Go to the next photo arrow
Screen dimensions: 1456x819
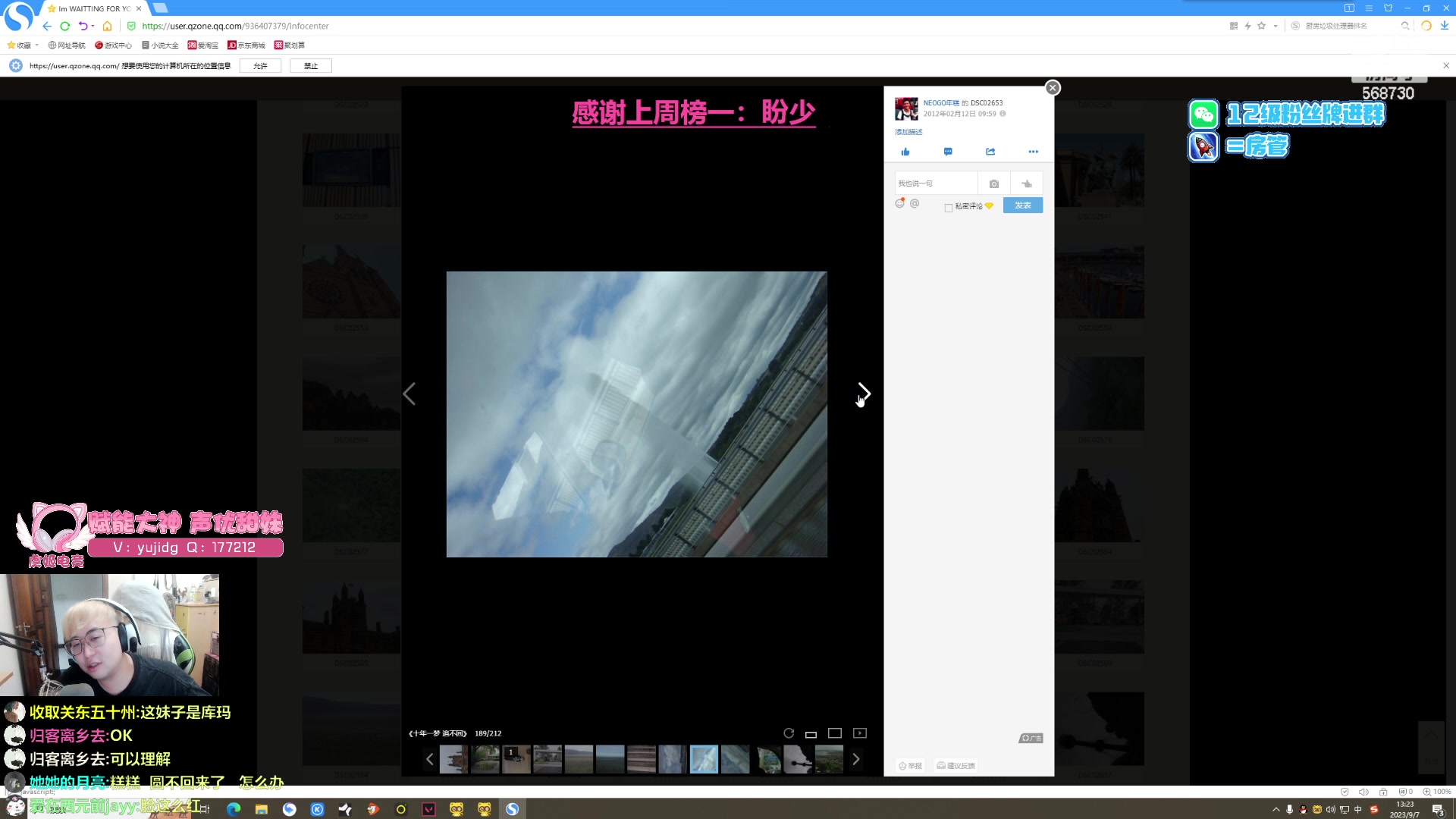click(864, 393)
